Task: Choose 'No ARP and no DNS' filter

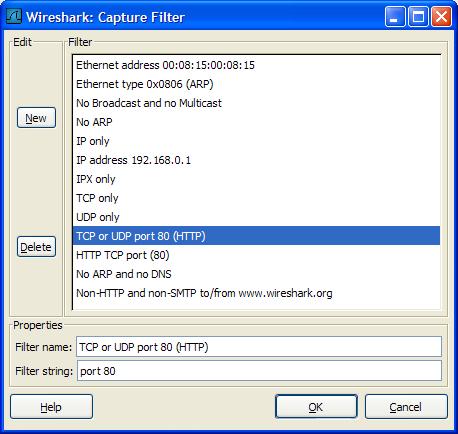Action: [256, 274]
